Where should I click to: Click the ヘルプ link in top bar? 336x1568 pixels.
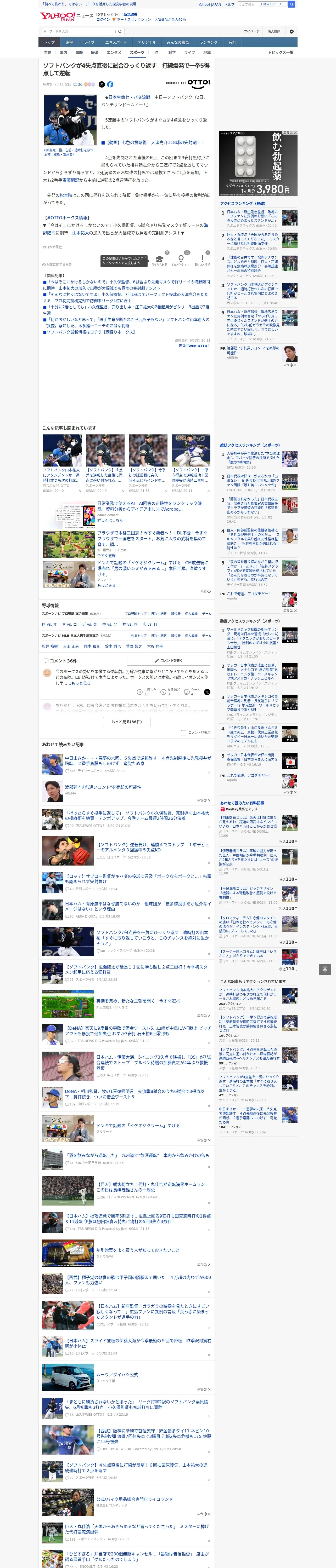[229, 4]
